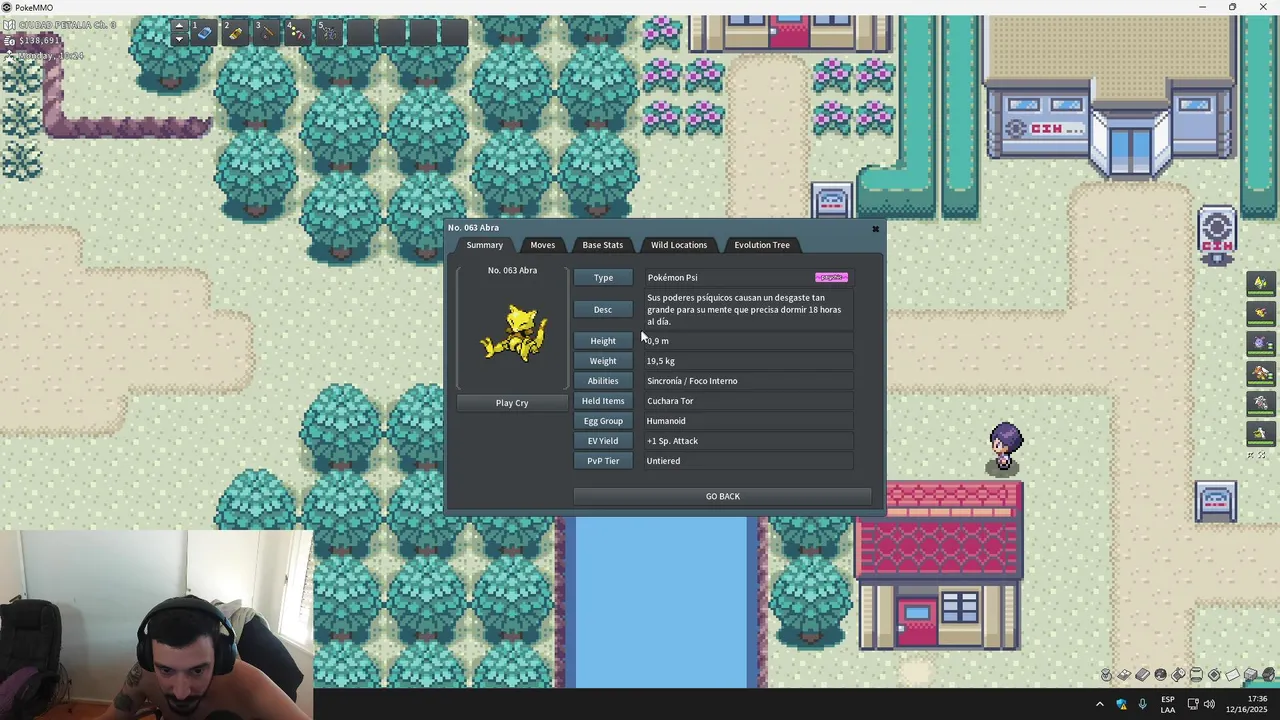Open the handheld device icon in bottom menu
This screenshot has width=1280, height=720.
1178,675
